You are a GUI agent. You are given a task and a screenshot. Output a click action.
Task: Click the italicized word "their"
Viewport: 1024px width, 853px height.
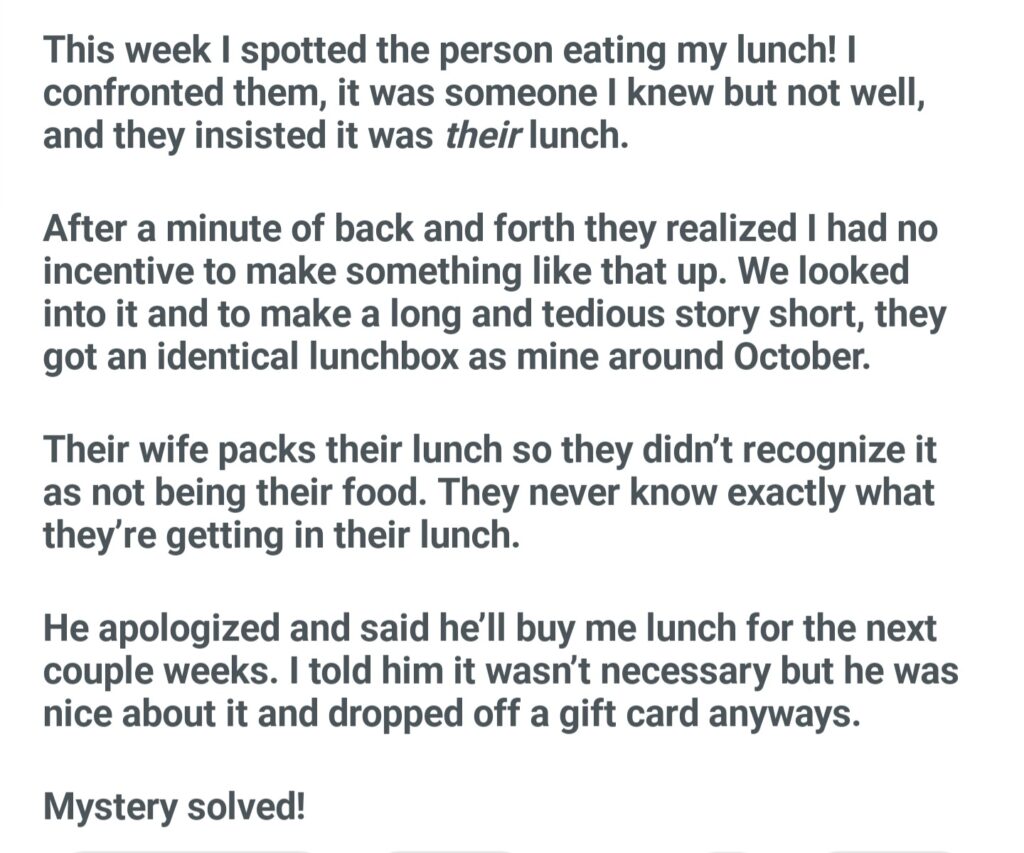point(483,134)
